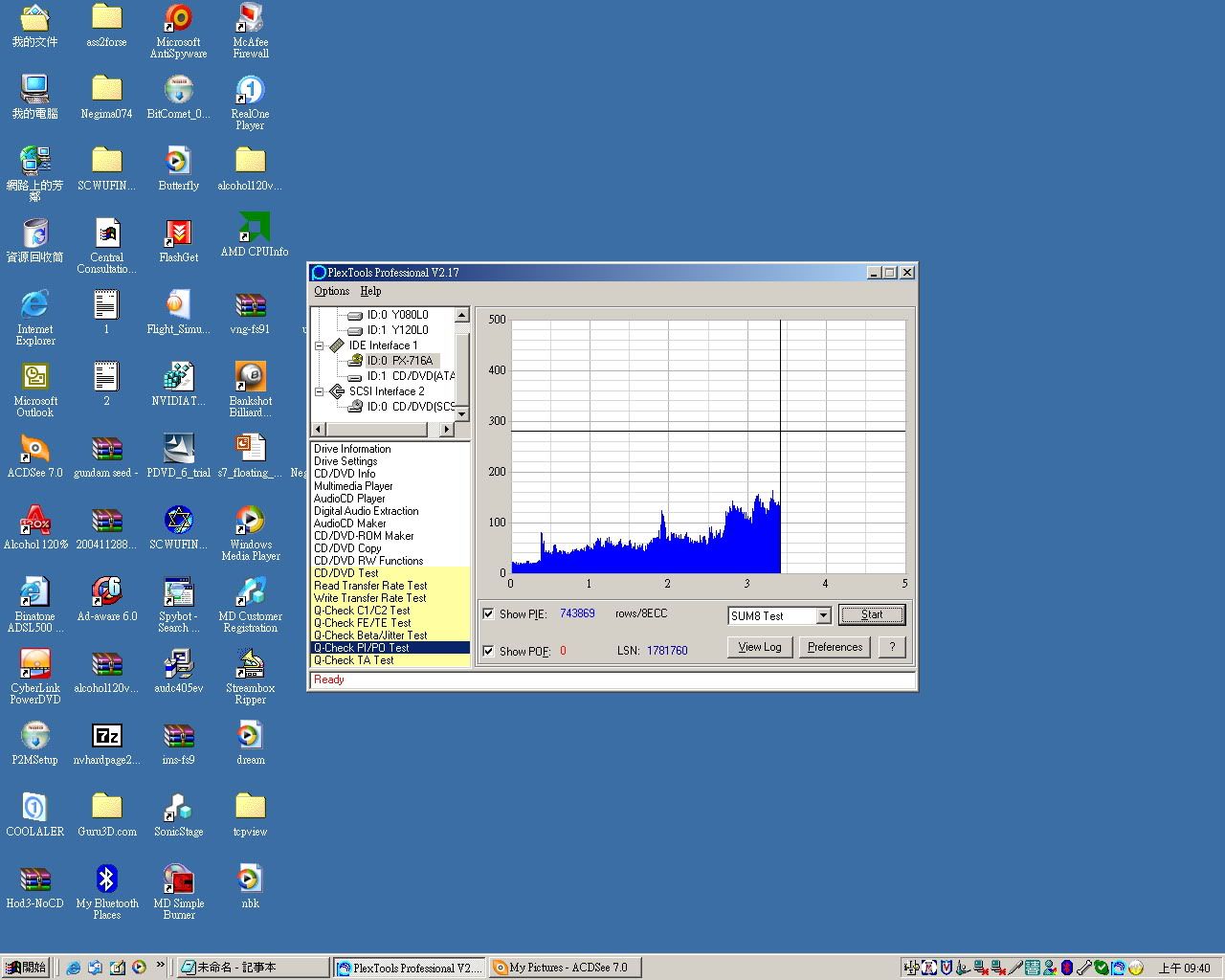This screenshot has width=1225, height=980.
Task: Click the View Log button
Action: click(759, 647)
